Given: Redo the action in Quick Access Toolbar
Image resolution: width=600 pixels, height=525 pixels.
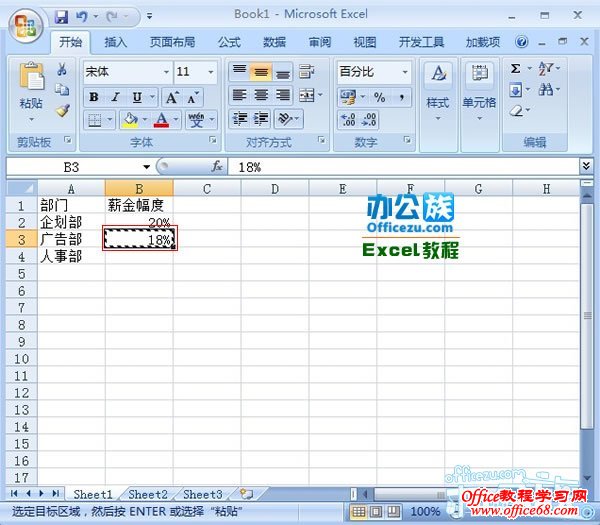Looking at the screenshot, I should 112,16.
